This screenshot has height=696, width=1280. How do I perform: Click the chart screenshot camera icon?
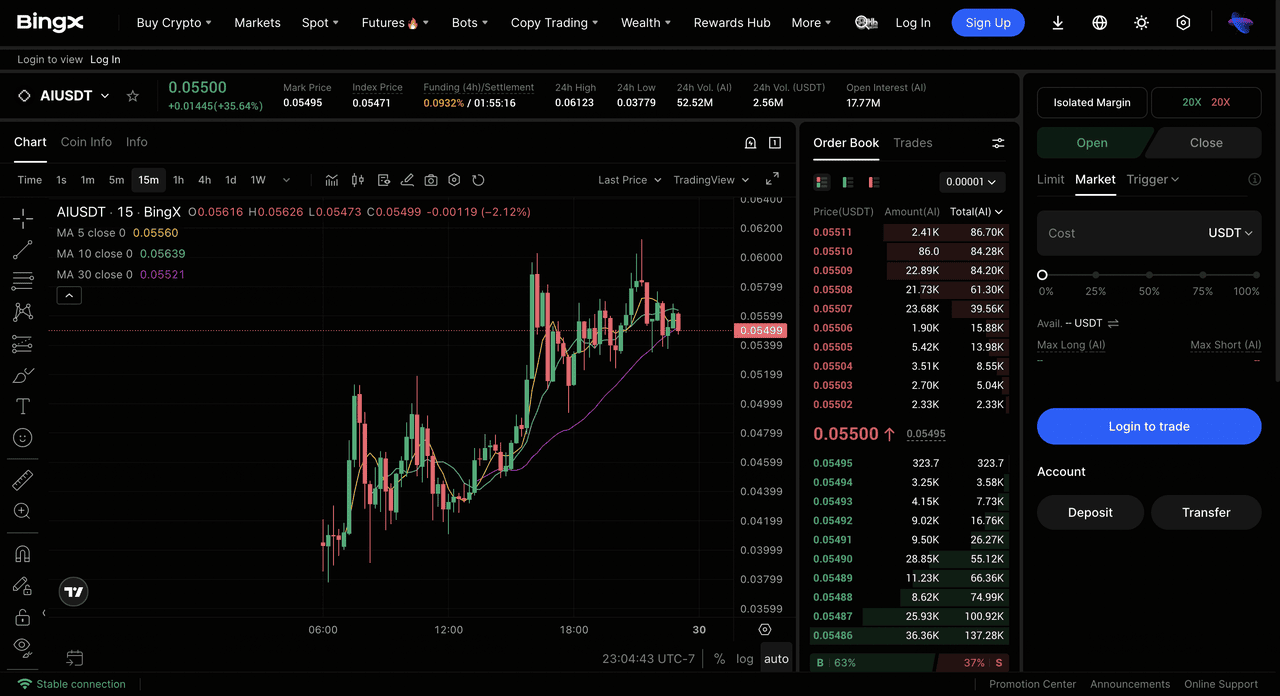[431, 180]
